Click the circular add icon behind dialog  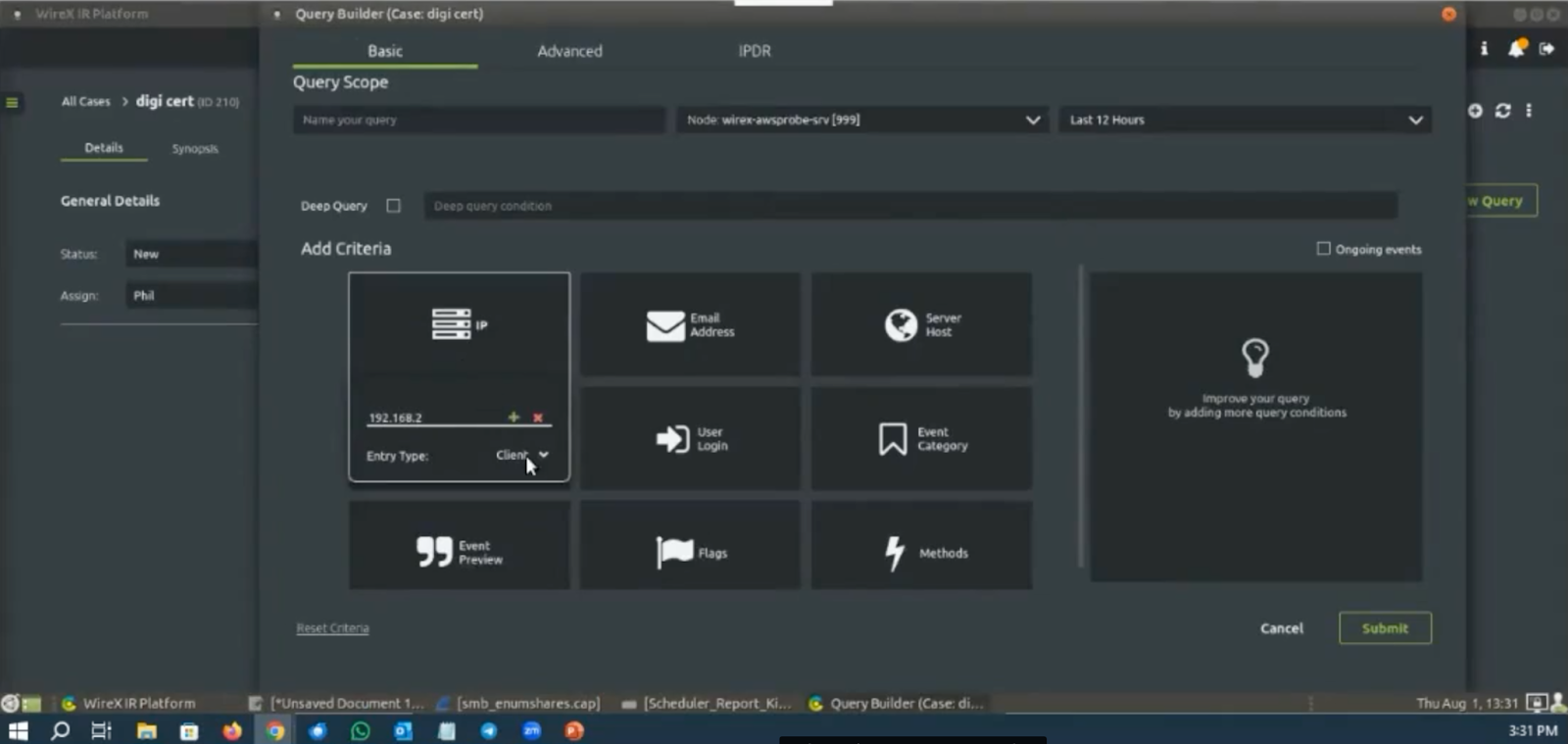click(1475, 111)
